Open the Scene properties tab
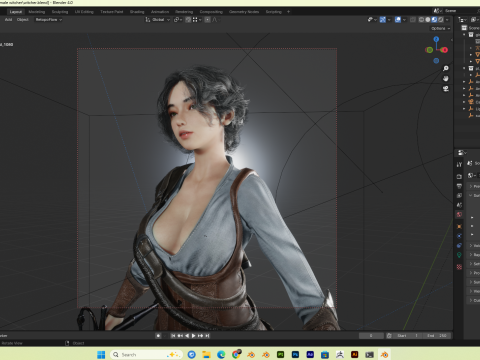The width and height of the screenshot is (480, 360). tap(459, 205)
